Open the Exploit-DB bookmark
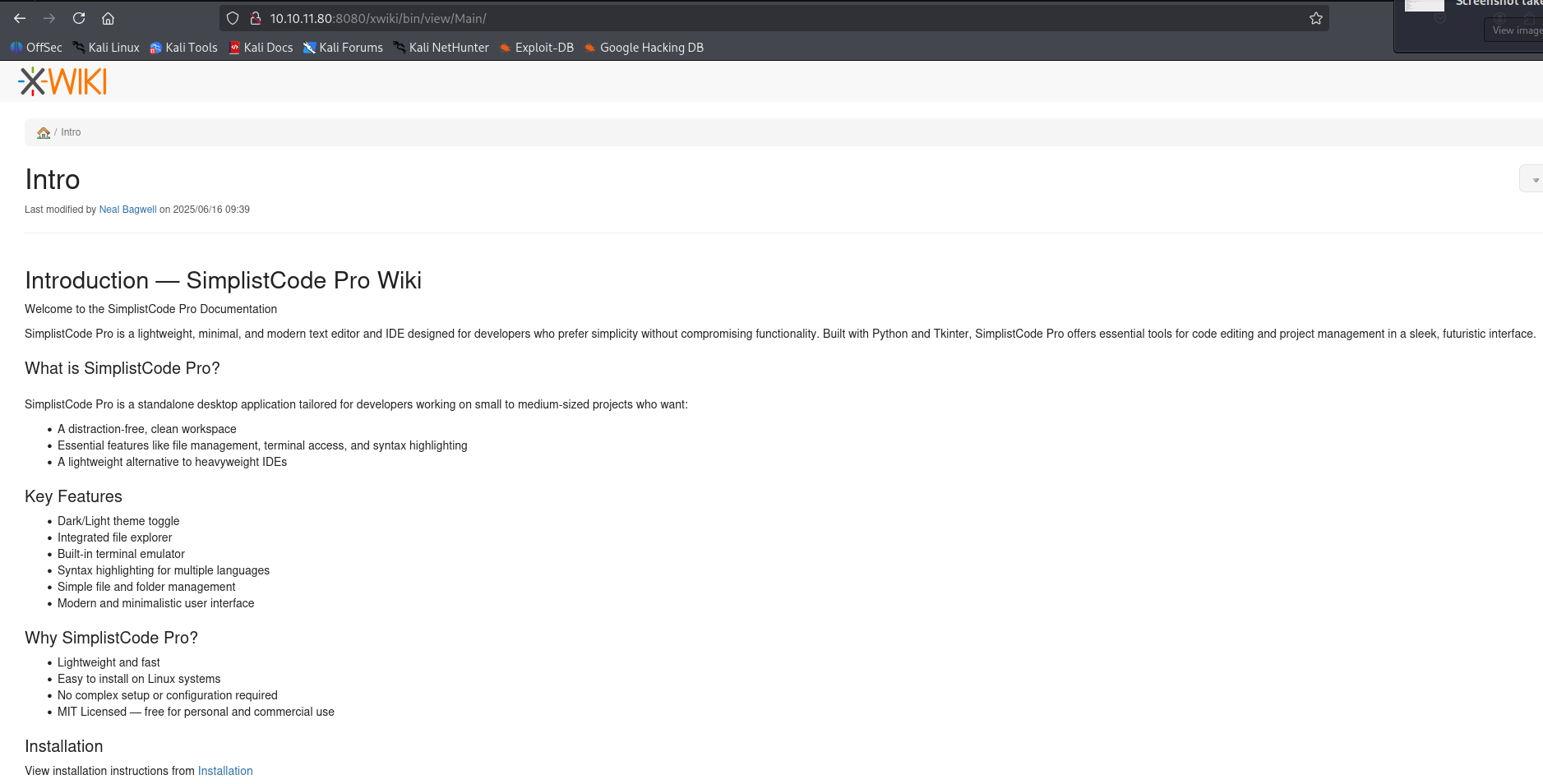The width and height of the screenshot is (1543, 784). [537, 48]
